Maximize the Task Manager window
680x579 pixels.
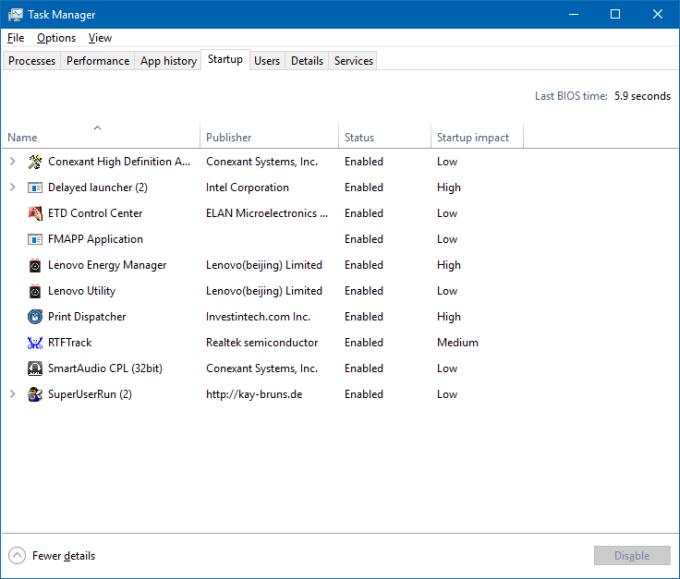[x=615, y=14]
